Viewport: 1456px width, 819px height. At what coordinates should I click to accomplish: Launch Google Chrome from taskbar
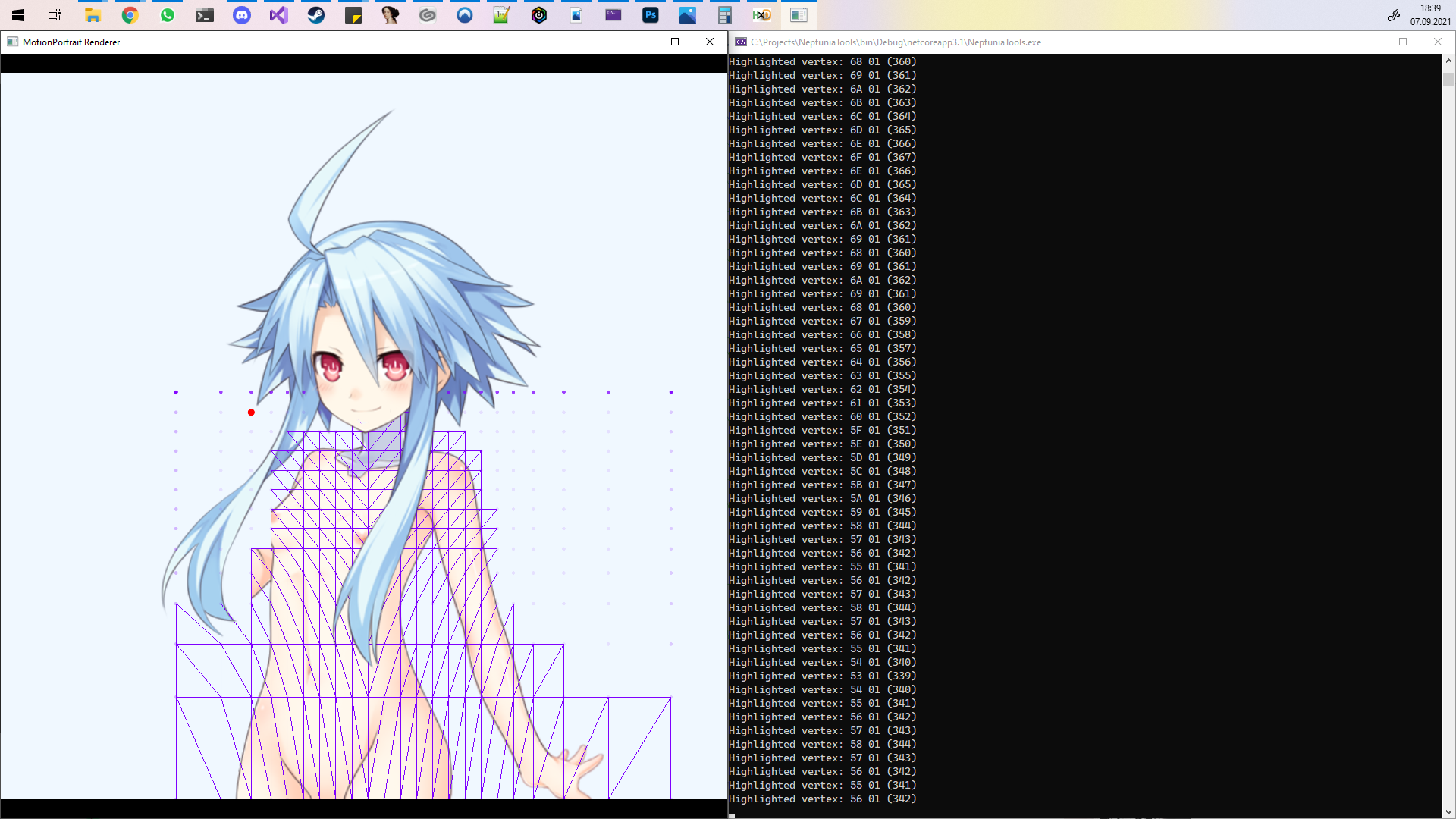(130, 15)
